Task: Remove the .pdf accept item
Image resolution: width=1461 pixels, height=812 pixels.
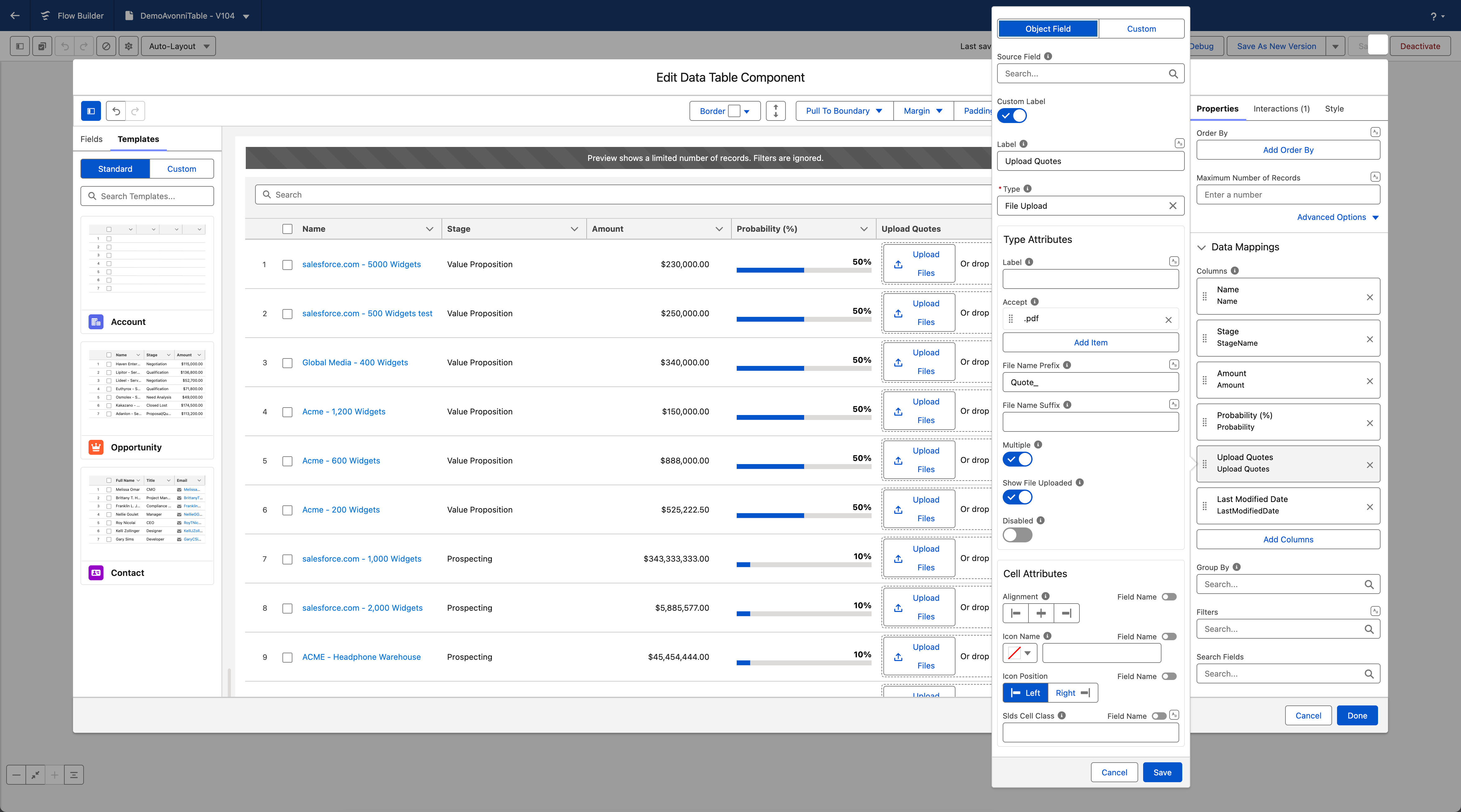Action: pyautogui.click(x=1168, y=320)
